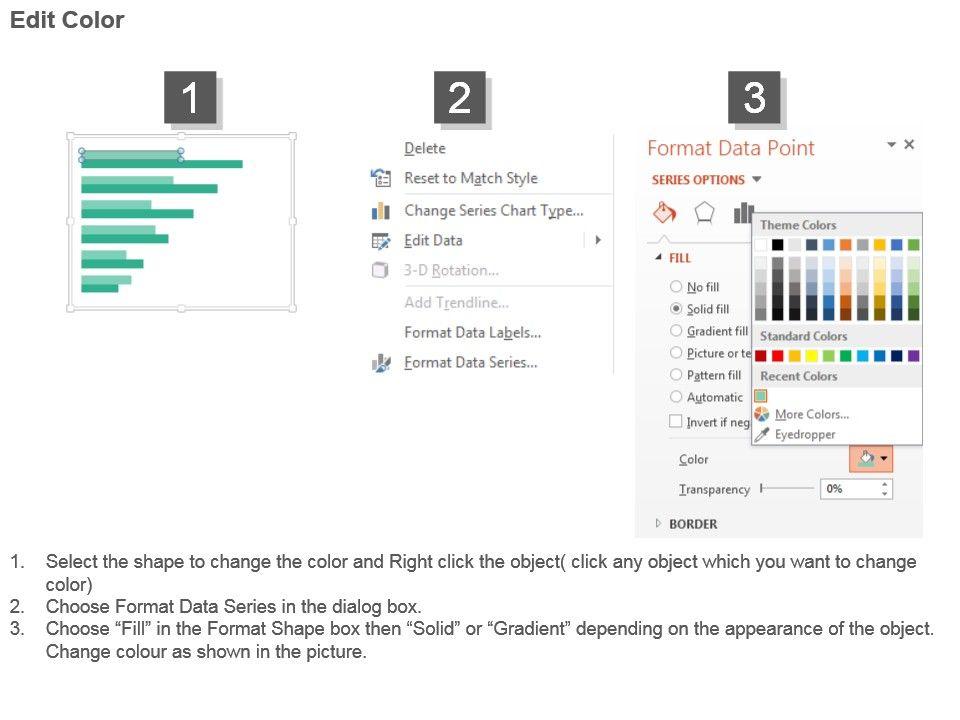Open the fill Color picker dropdown
This screenshot has width=960, height=720.
(x=884, y=459)
